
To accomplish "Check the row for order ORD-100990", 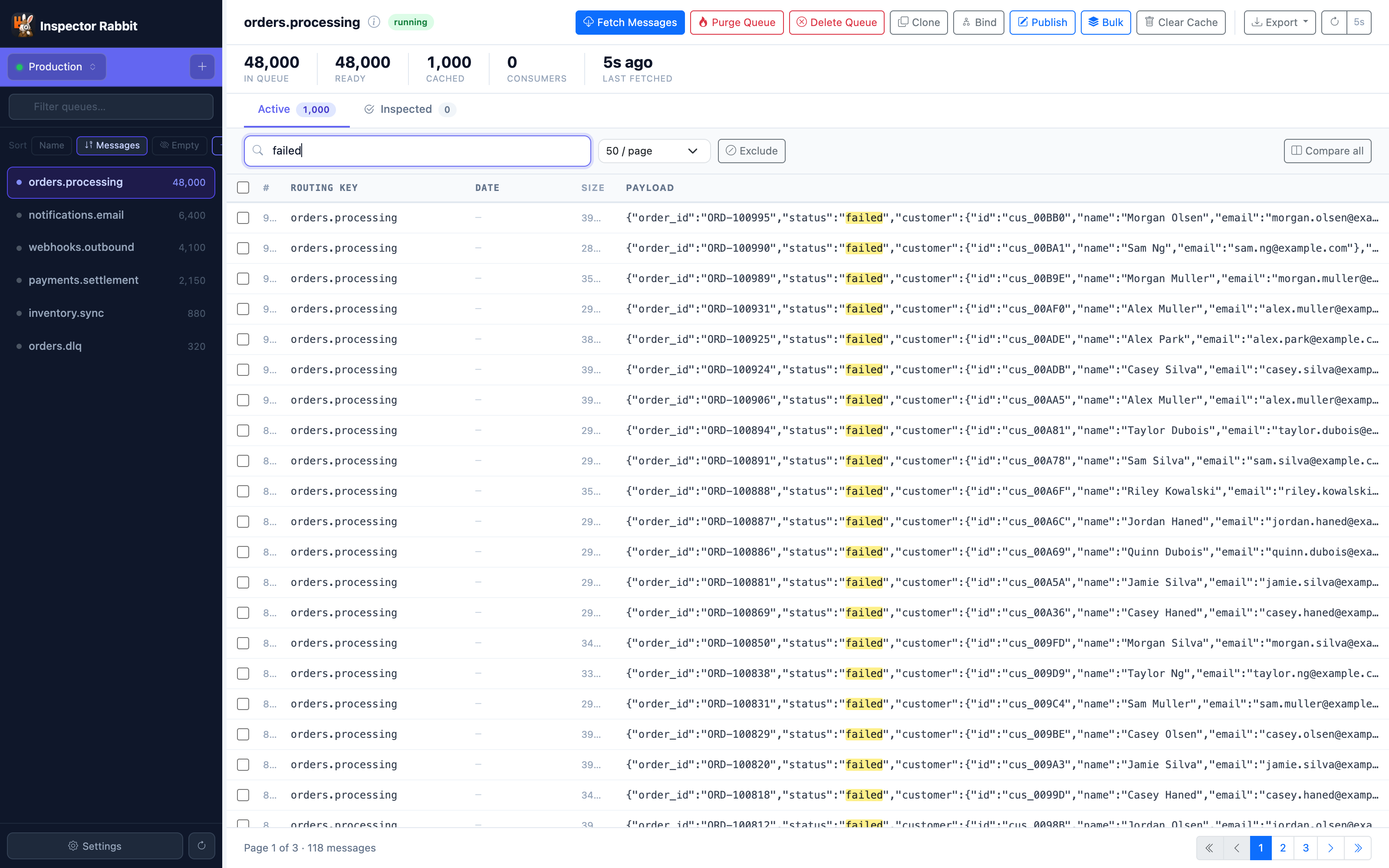I will (244, 249).
